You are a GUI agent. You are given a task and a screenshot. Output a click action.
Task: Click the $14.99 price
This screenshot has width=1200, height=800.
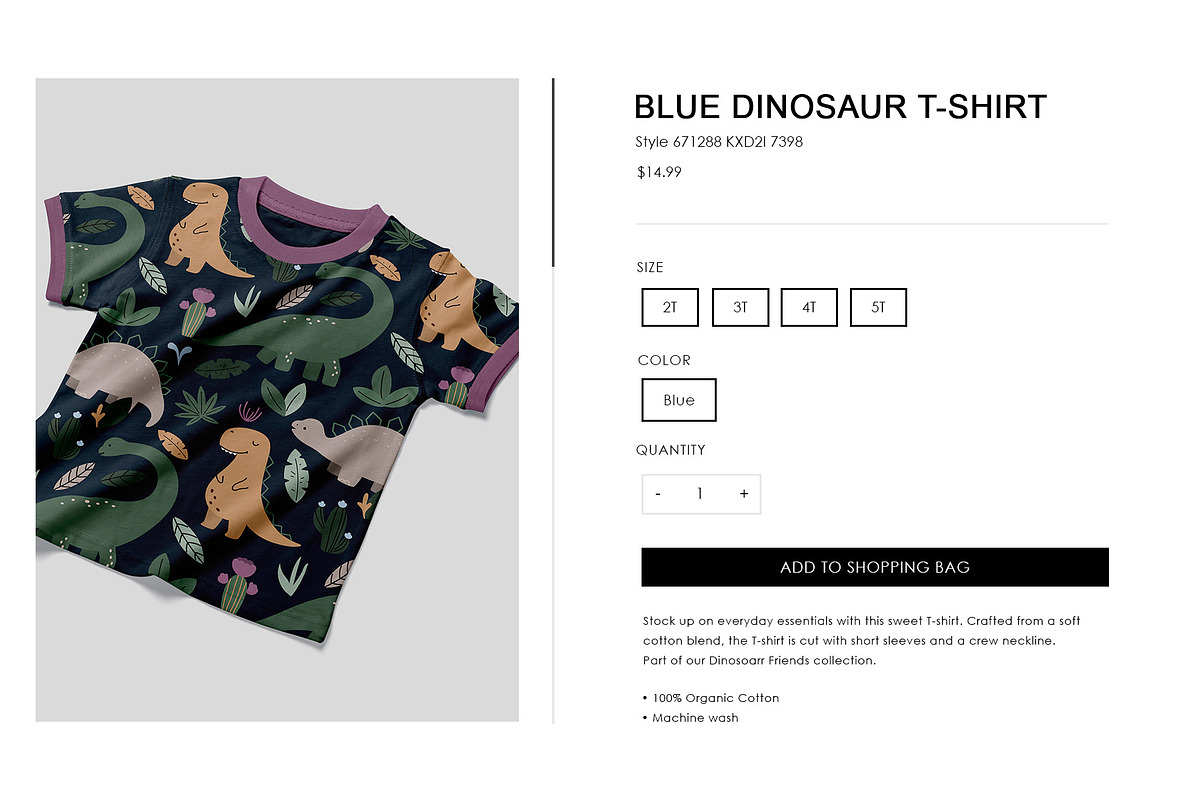[x=660, y=172]
